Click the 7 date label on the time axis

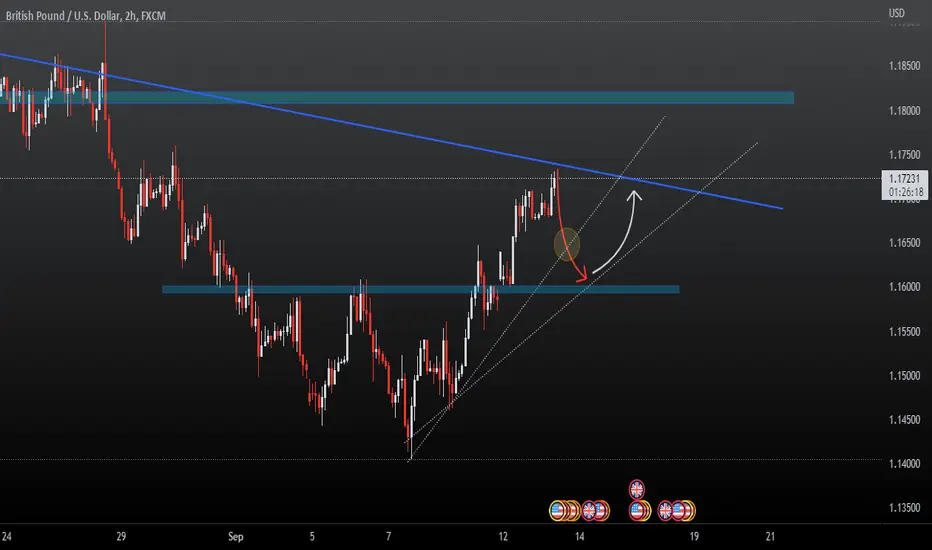[388, 536]
